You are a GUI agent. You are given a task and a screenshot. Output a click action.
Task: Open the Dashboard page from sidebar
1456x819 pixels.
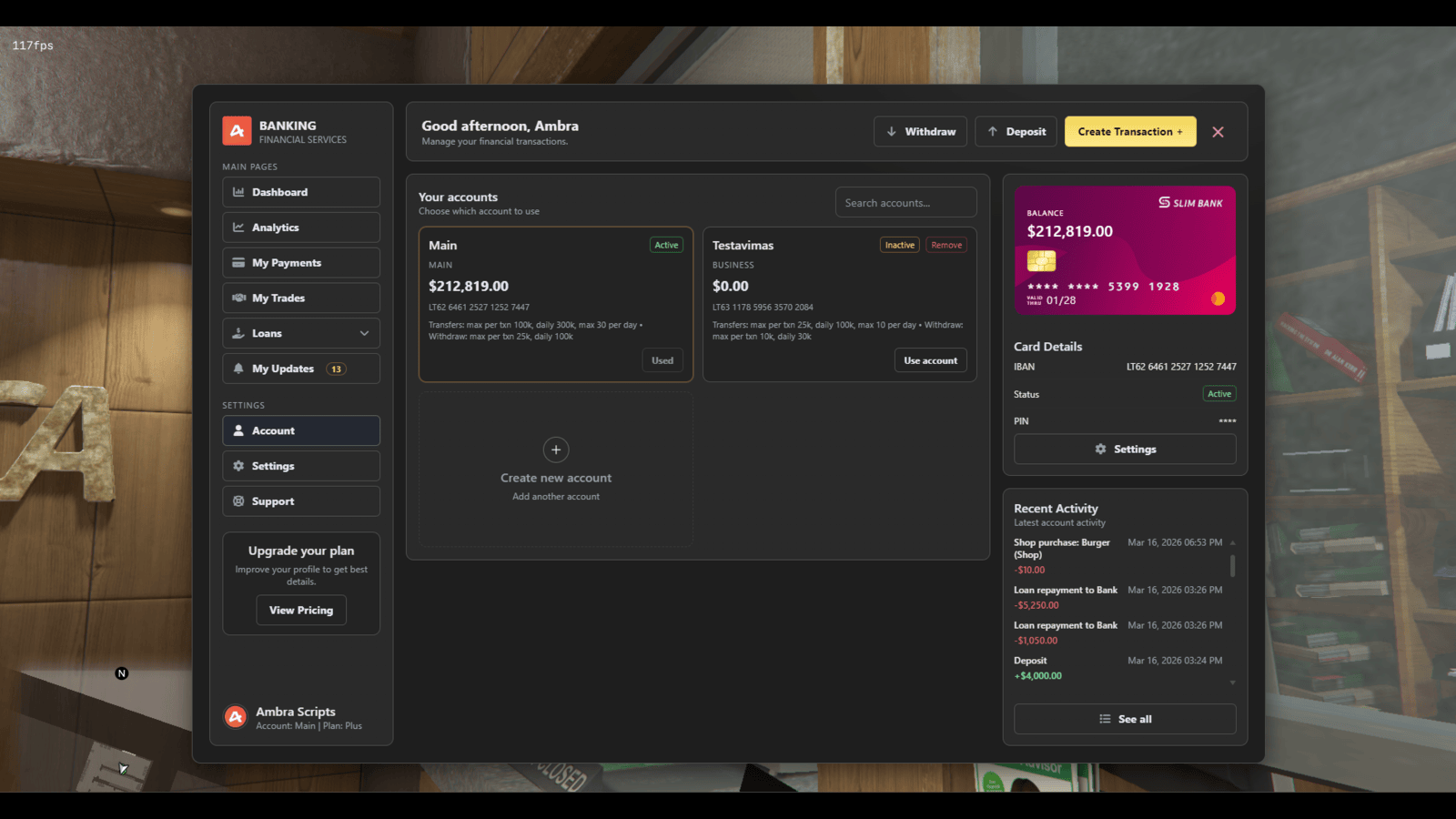[x=300, y=191]
